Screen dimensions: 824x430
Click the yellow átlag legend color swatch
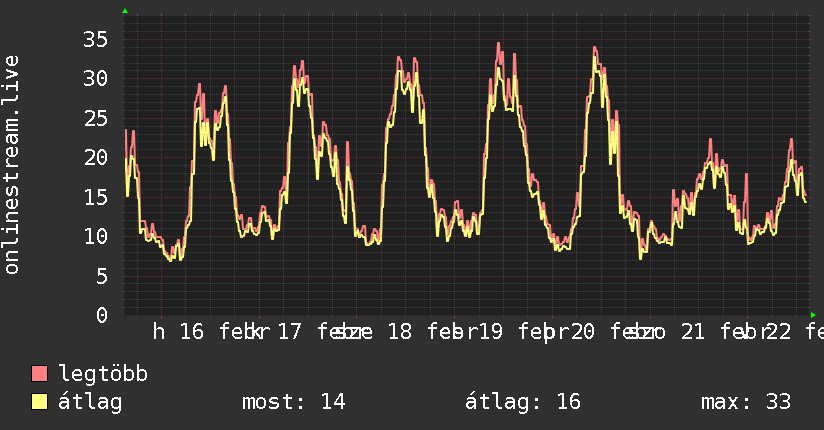pos(40,402)
